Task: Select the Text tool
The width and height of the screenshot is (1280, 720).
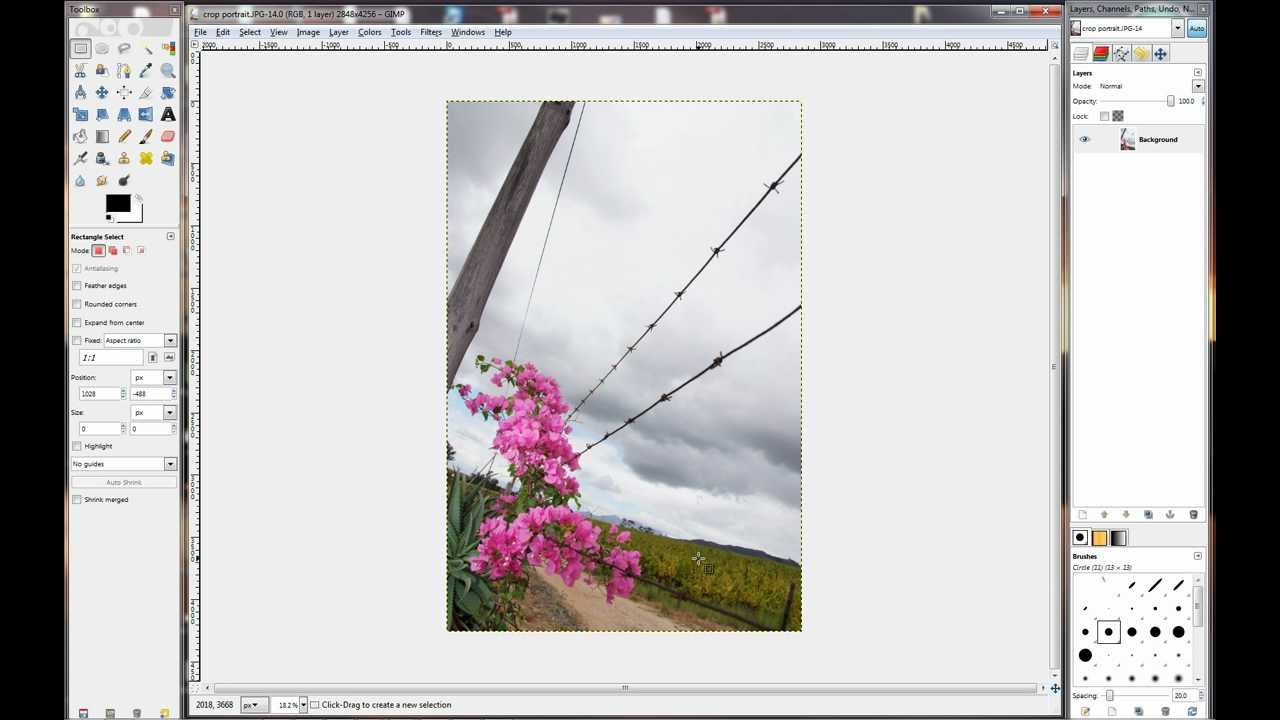Action: pyautogui.click(x=168, y=114)
